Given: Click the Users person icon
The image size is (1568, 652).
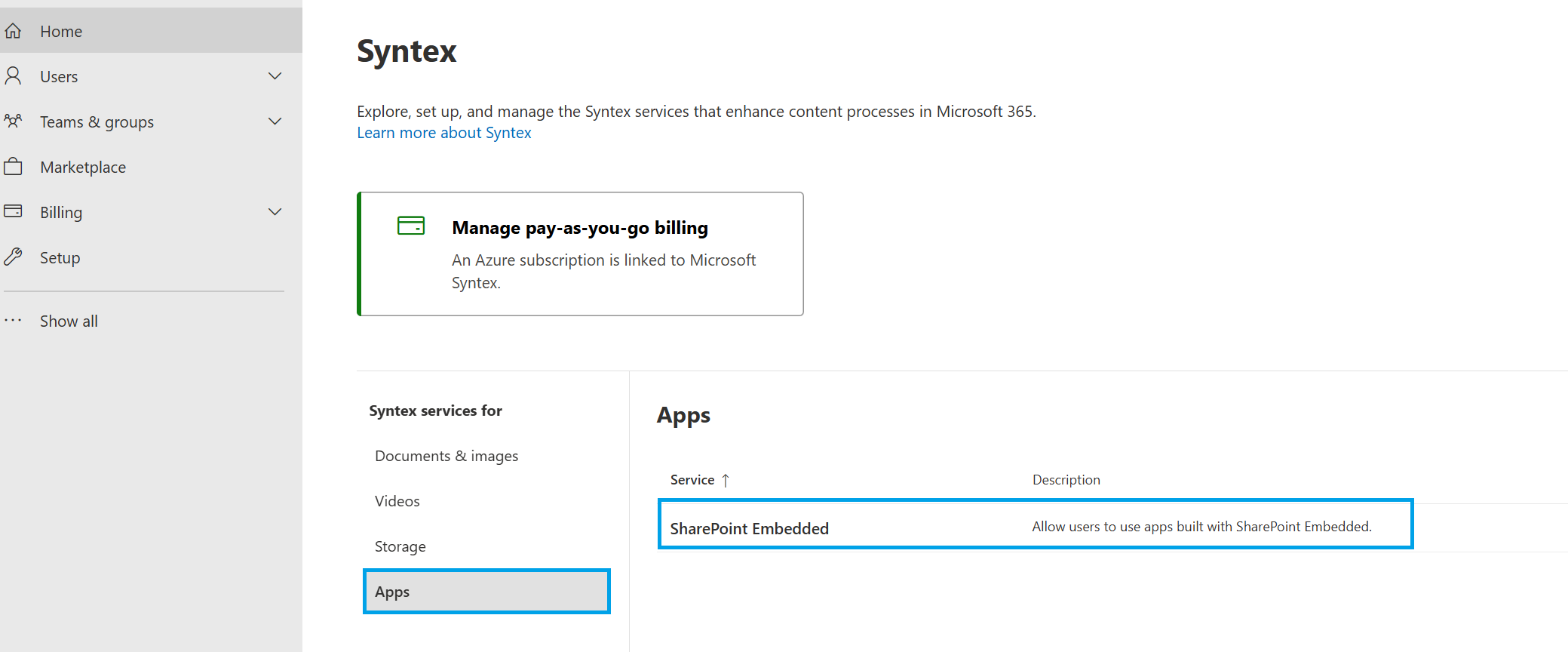Looking at the screenshot, I should pos(13,76).
